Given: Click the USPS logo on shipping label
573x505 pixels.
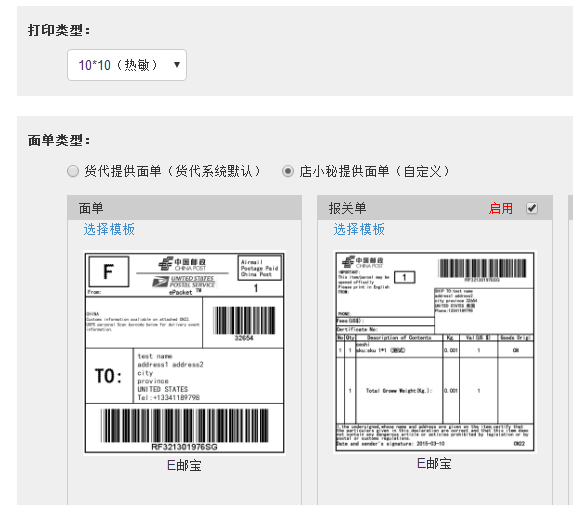Looking at the screenshot, I should pyautogui.click(x=184, y=281).
